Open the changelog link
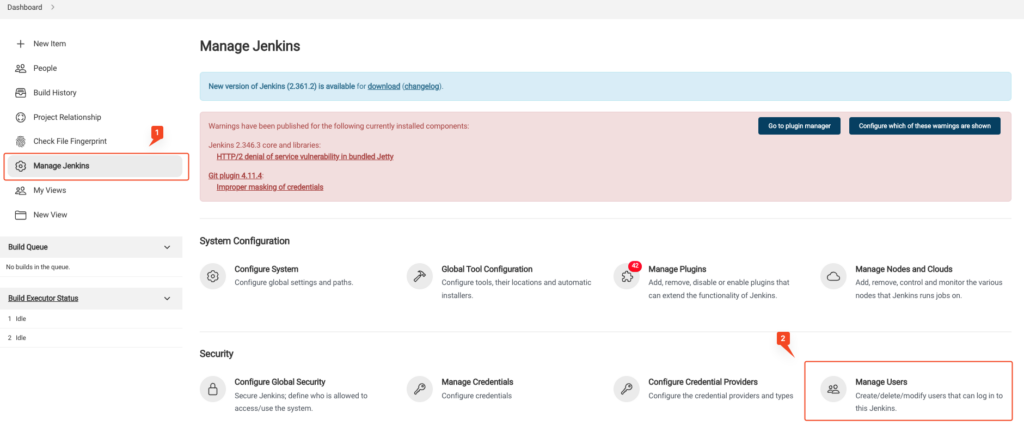 (423, 86)
